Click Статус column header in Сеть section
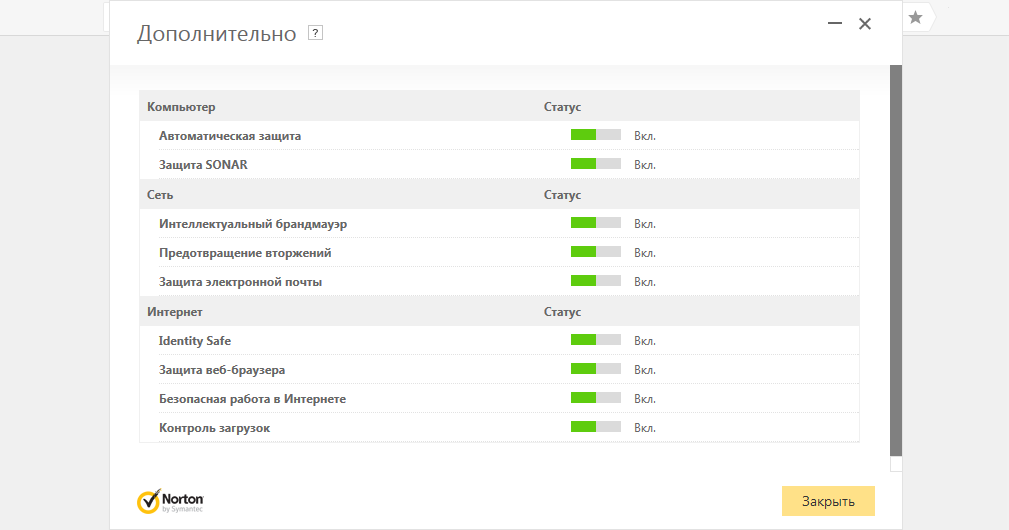 coord(562,195)
